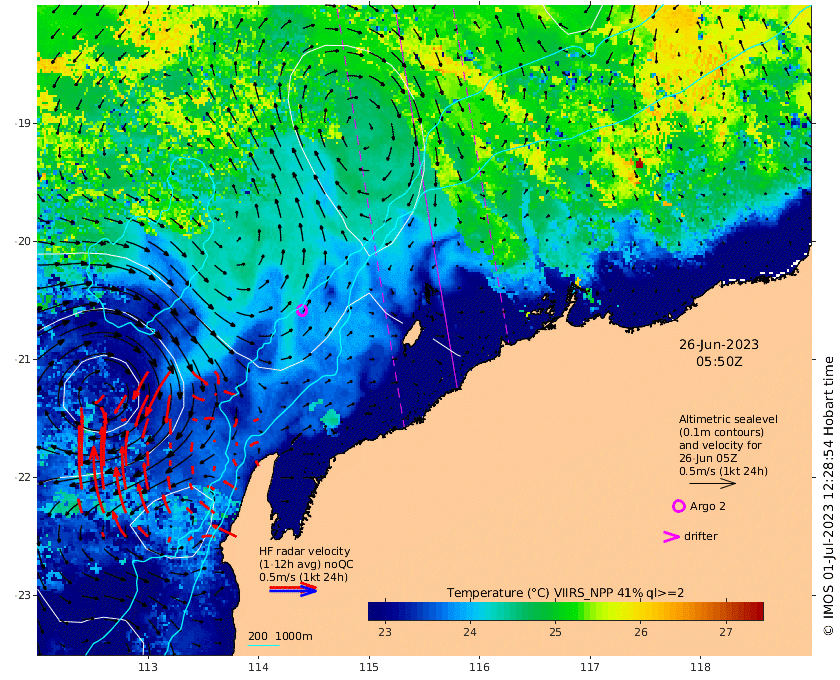Click the '(0.1m contours)' legend text

tap(721, 432)
